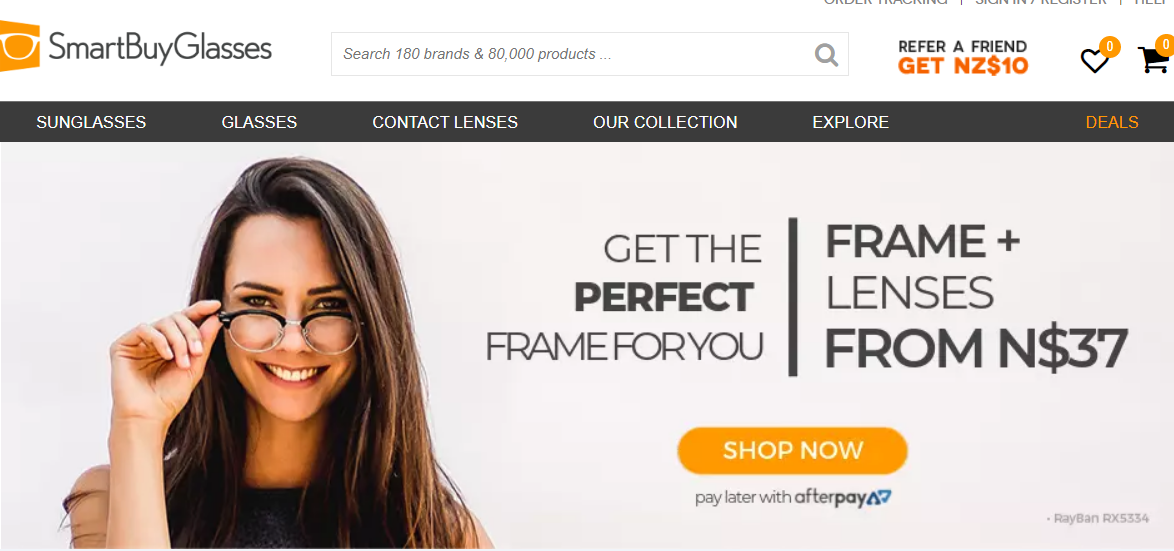This screenshot has height=551, width=1174.
Task: Click the cart item count badge
Action: pyautogui.click(x=1164, y=46)
